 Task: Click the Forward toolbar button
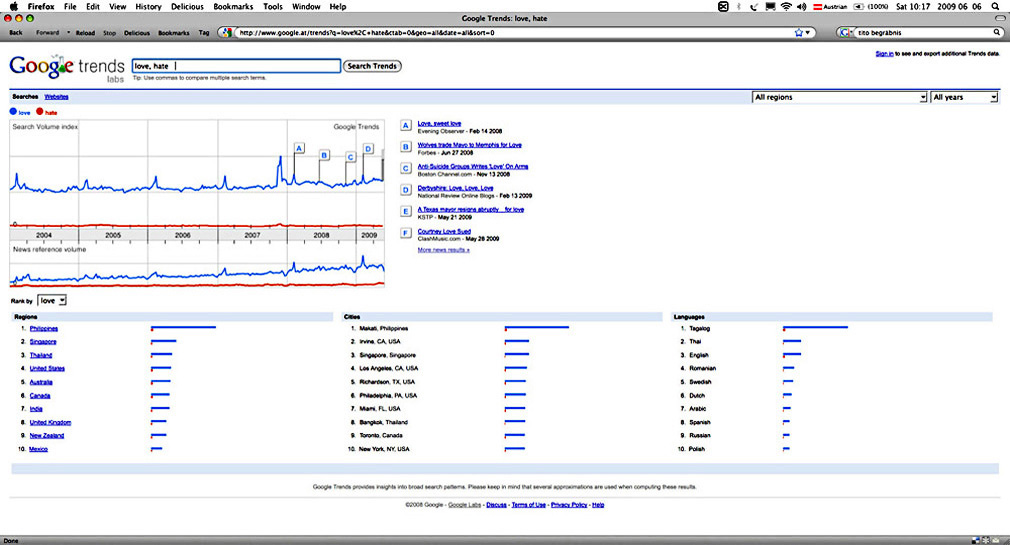click(x=47, y=32)
